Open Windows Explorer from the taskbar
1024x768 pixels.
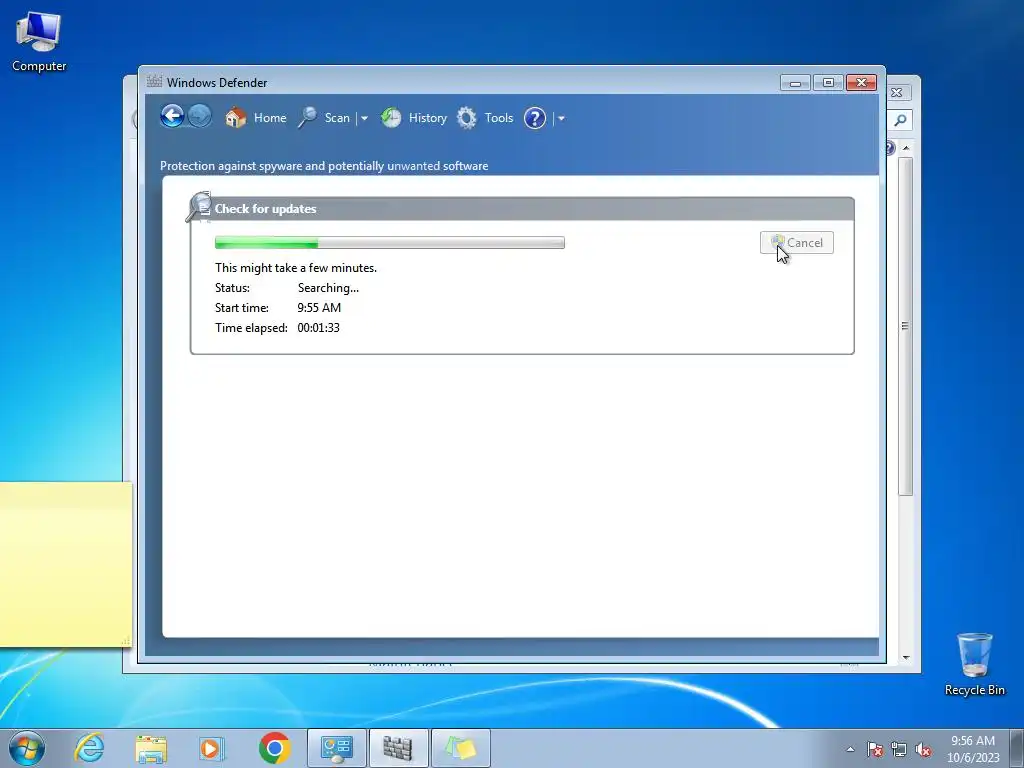point(151,748)
